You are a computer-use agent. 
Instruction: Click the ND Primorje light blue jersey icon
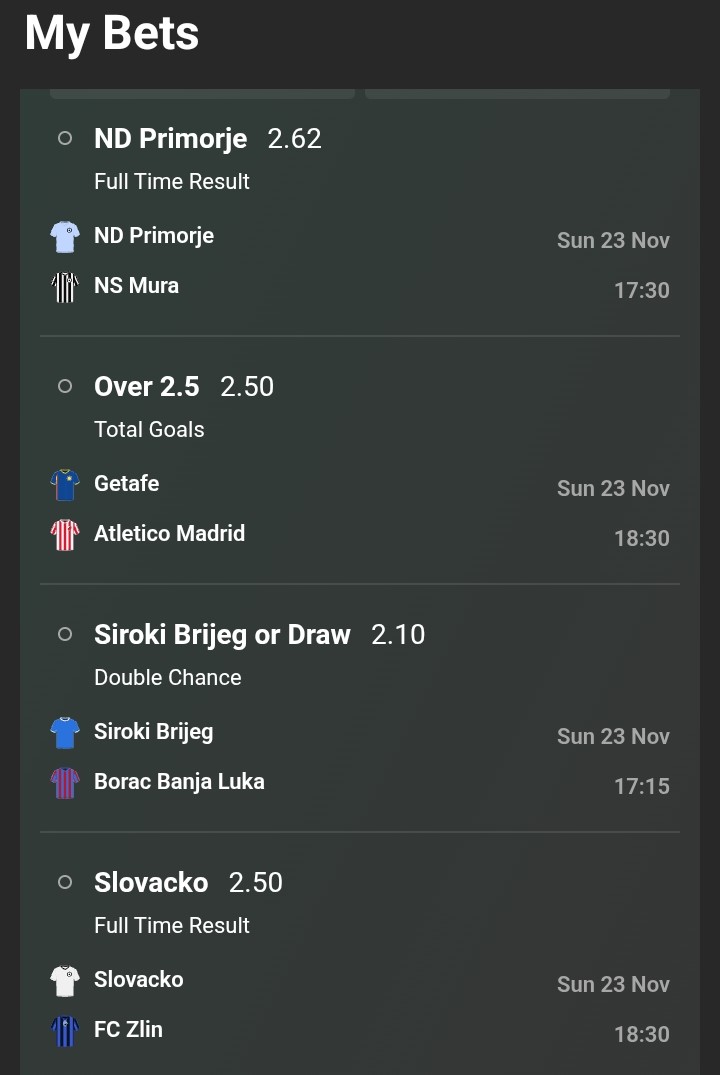pyautogui.click(x=65, y=237)
